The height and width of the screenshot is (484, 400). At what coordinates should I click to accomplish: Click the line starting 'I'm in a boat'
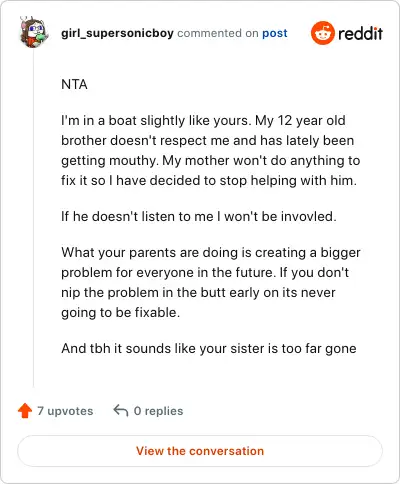[x=203, y=120]
